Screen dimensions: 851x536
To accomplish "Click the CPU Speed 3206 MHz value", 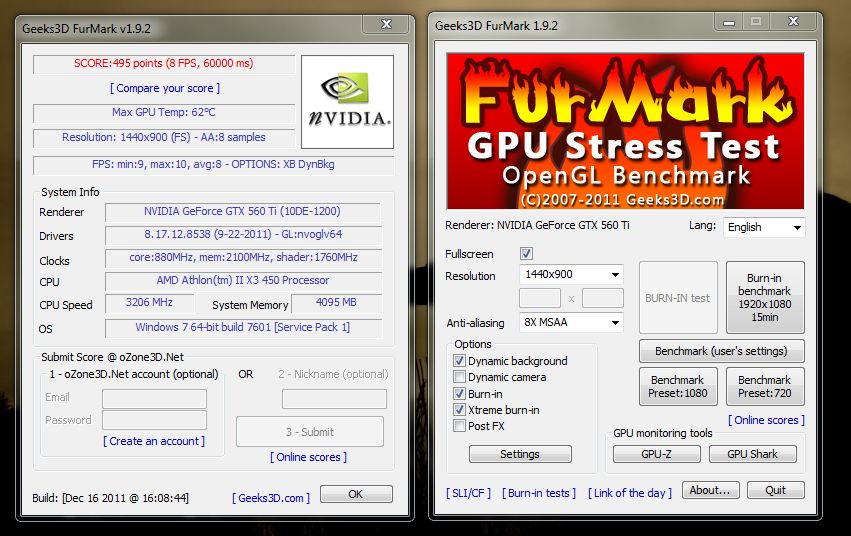I will point(149,303).
